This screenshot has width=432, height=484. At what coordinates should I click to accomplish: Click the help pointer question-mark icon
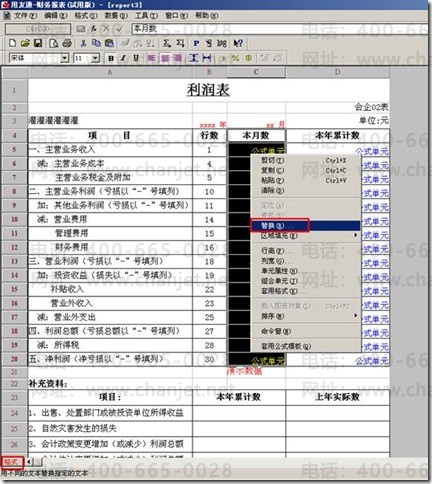tap(238, 43)
